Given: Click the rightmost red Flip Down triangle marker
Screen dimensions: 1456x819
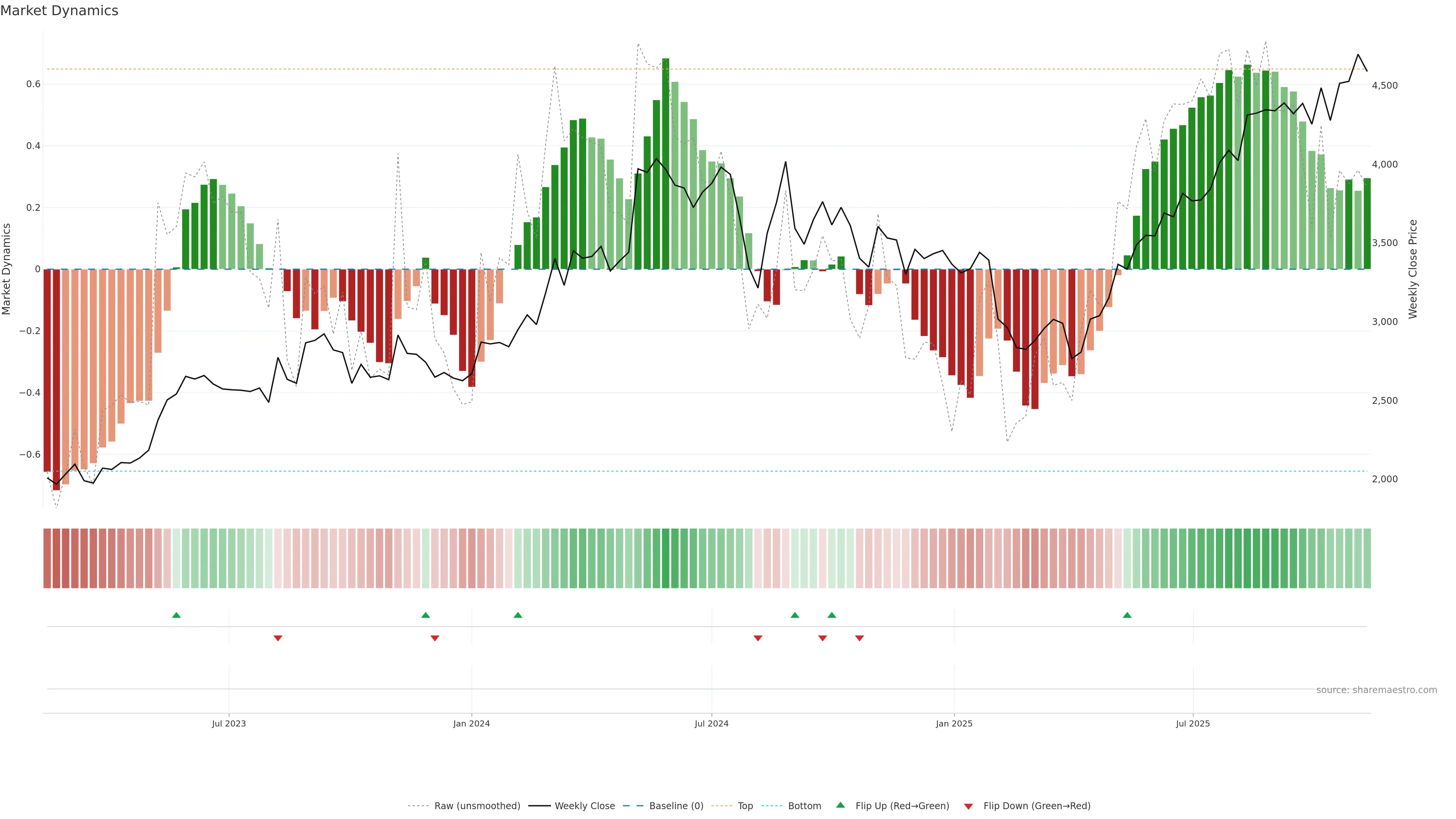Looking at the screenshot, I should click(860, 638).
